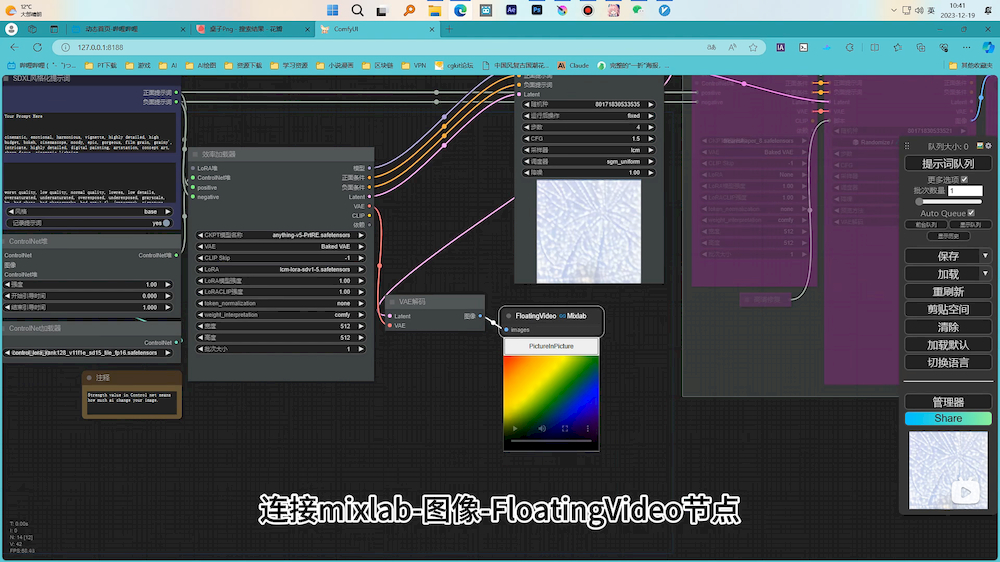
Task: Click fullscreen icon on FloatingVideo player
Action: coord(564,428)
